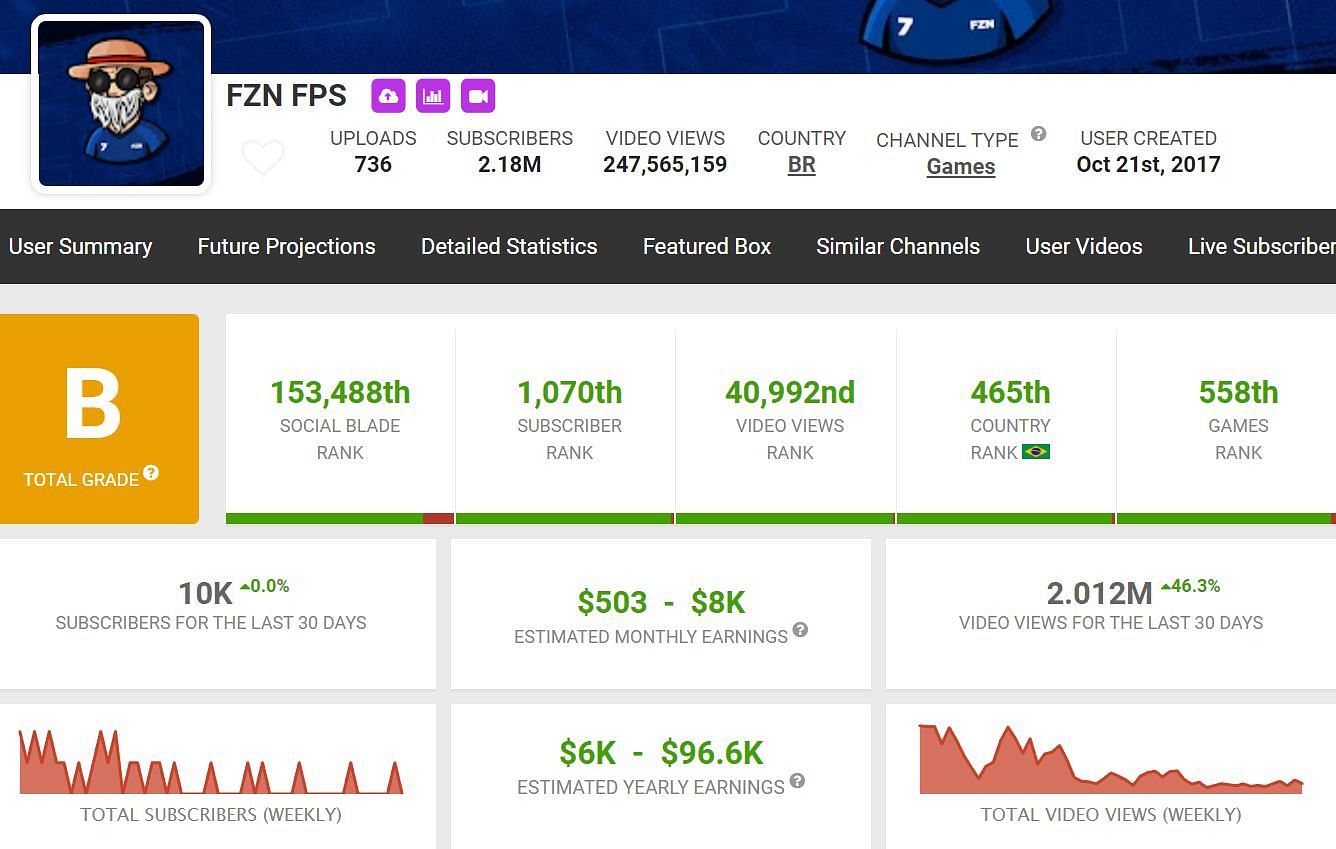This screenshot has height=849, width=1336.
Task: Switch to Future Projections tab
Action: [x=286, y=246]
